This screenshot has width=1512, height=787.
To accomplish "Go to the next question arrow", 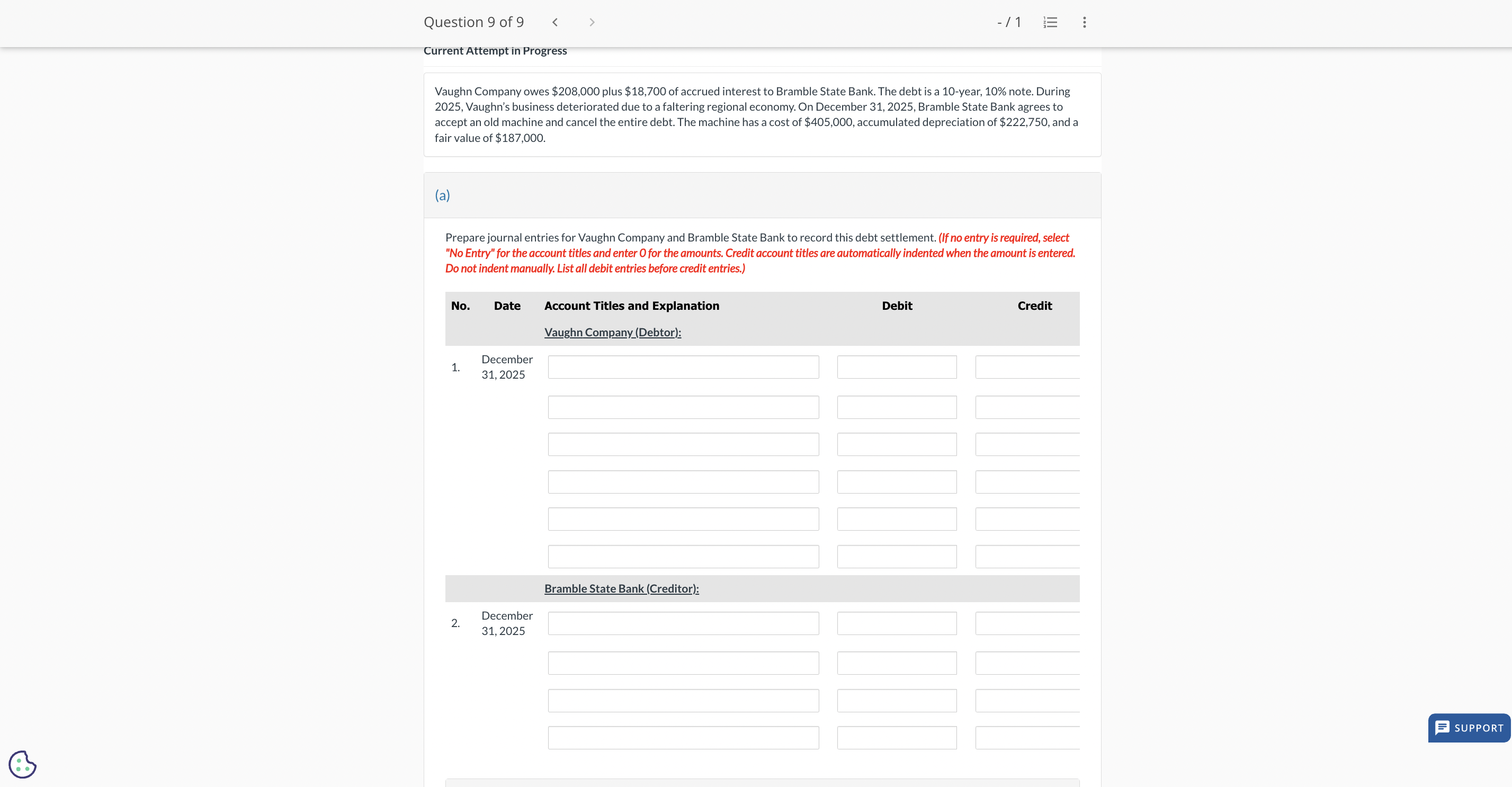I will pos(592,22).
